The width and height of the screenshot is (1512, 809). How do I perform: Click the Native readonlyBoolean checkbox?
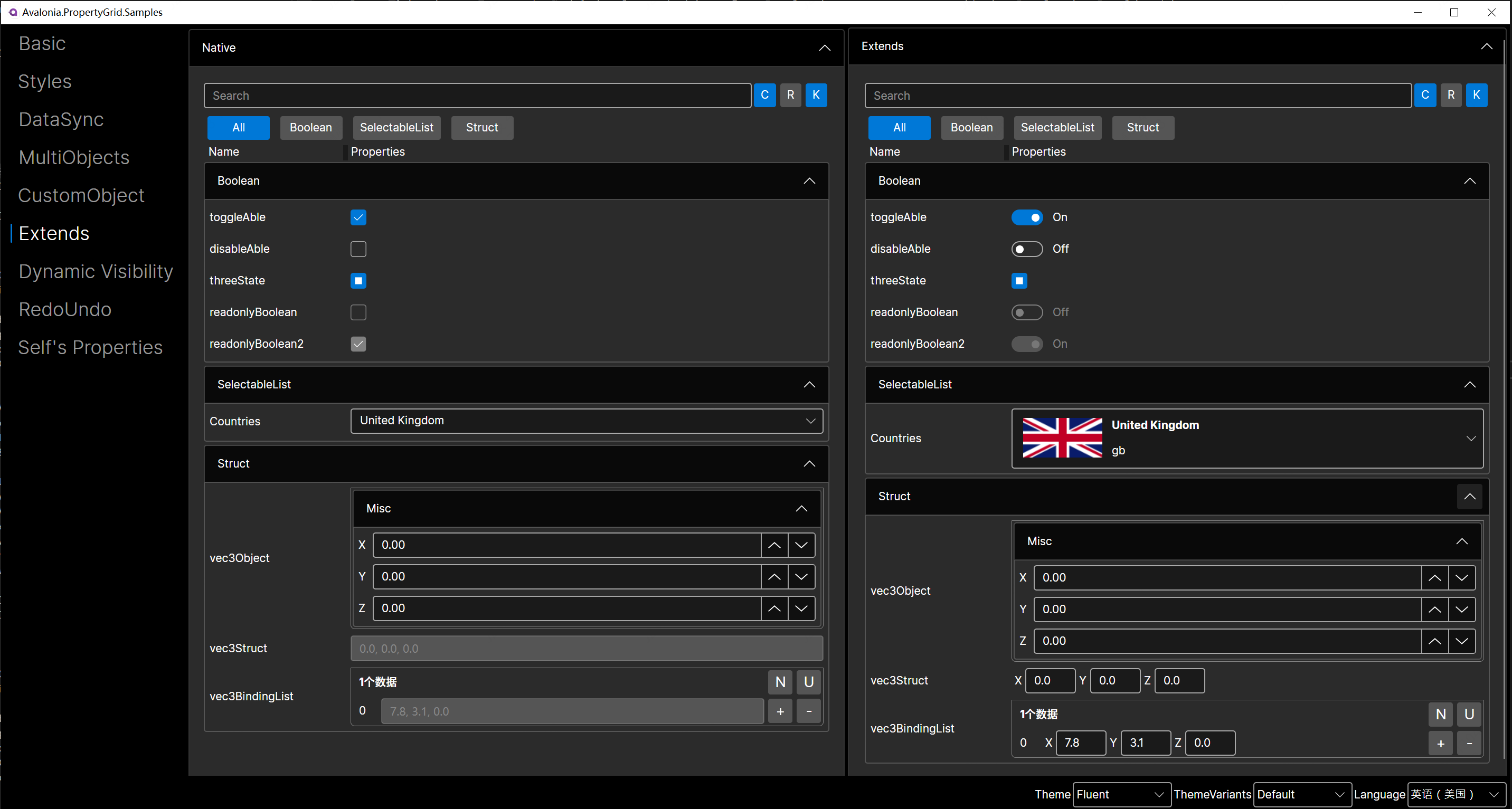(358, 312)
